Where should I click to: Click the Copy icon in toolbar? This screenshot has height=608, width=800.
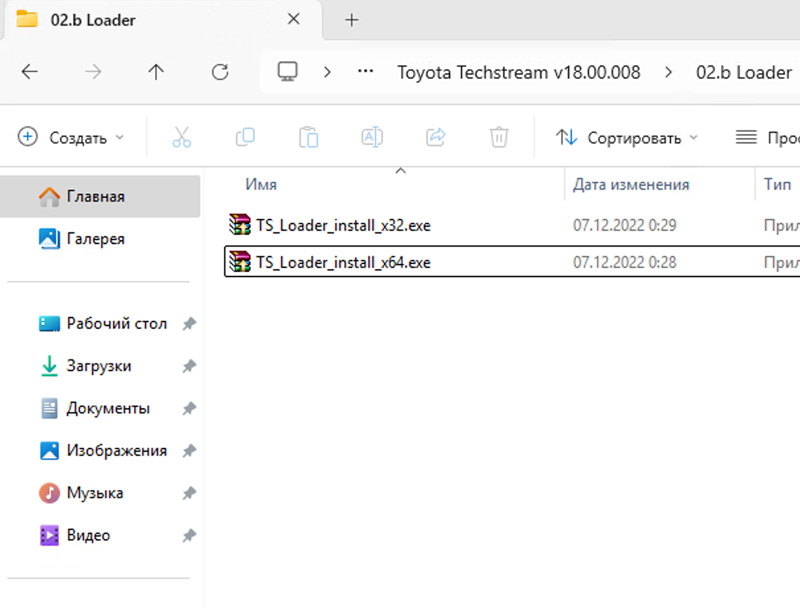(245, 138)
